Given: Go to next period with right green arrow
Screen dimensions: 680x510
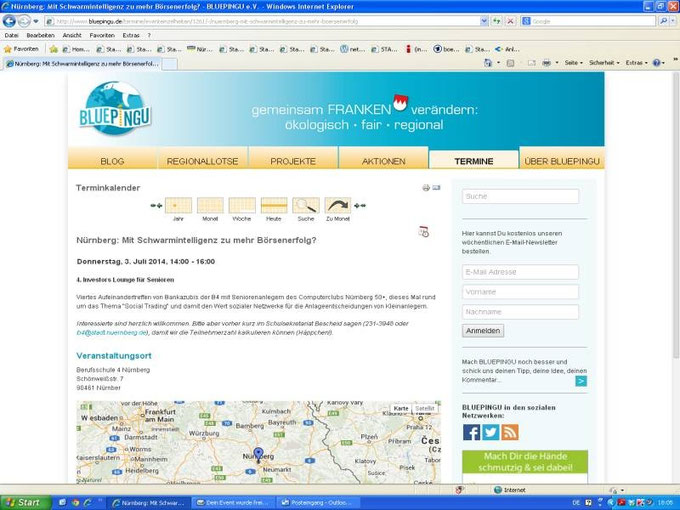Looking at the screenshot, I should coord(360,206).
